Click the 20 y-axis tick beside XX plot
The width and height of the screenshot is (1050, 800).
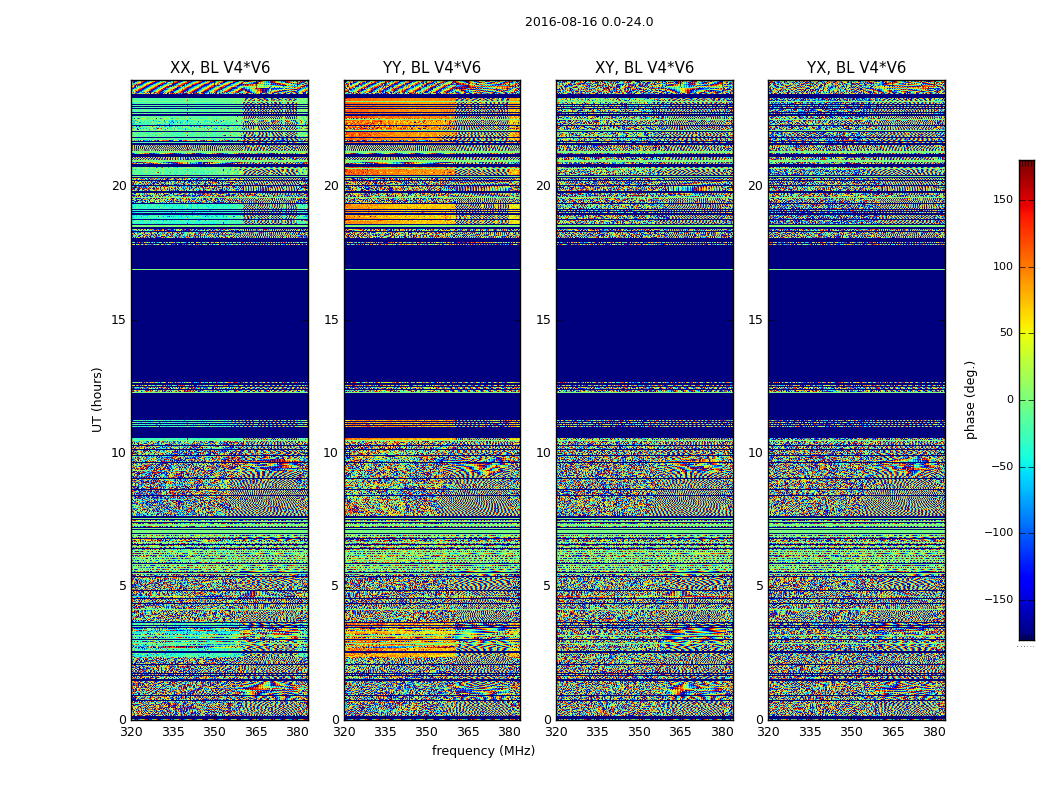point(119,186)
